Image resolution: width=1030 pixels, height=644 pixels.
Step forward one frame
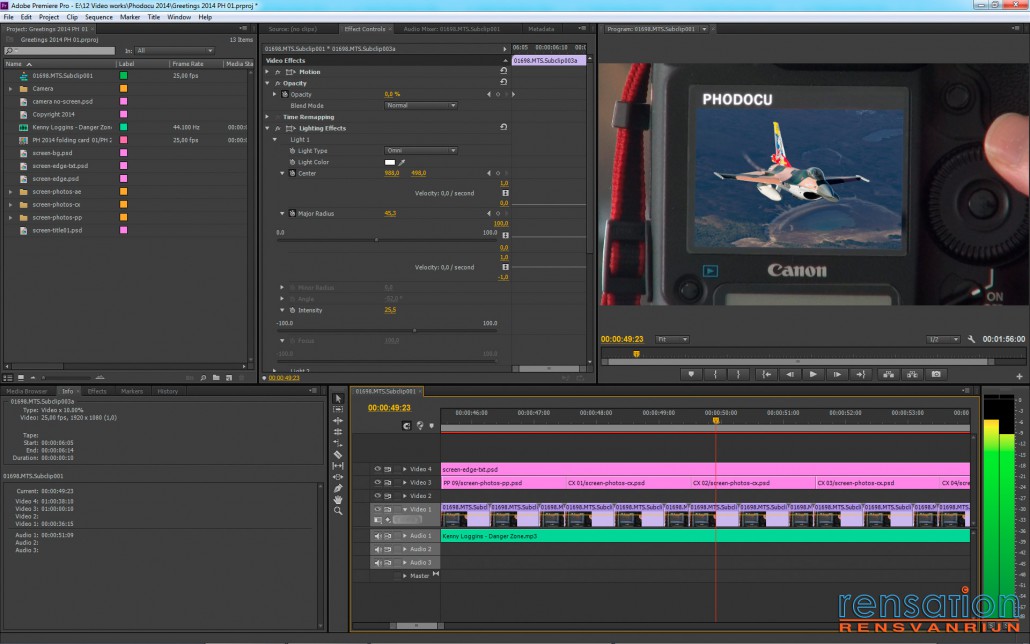coord(837,374)
